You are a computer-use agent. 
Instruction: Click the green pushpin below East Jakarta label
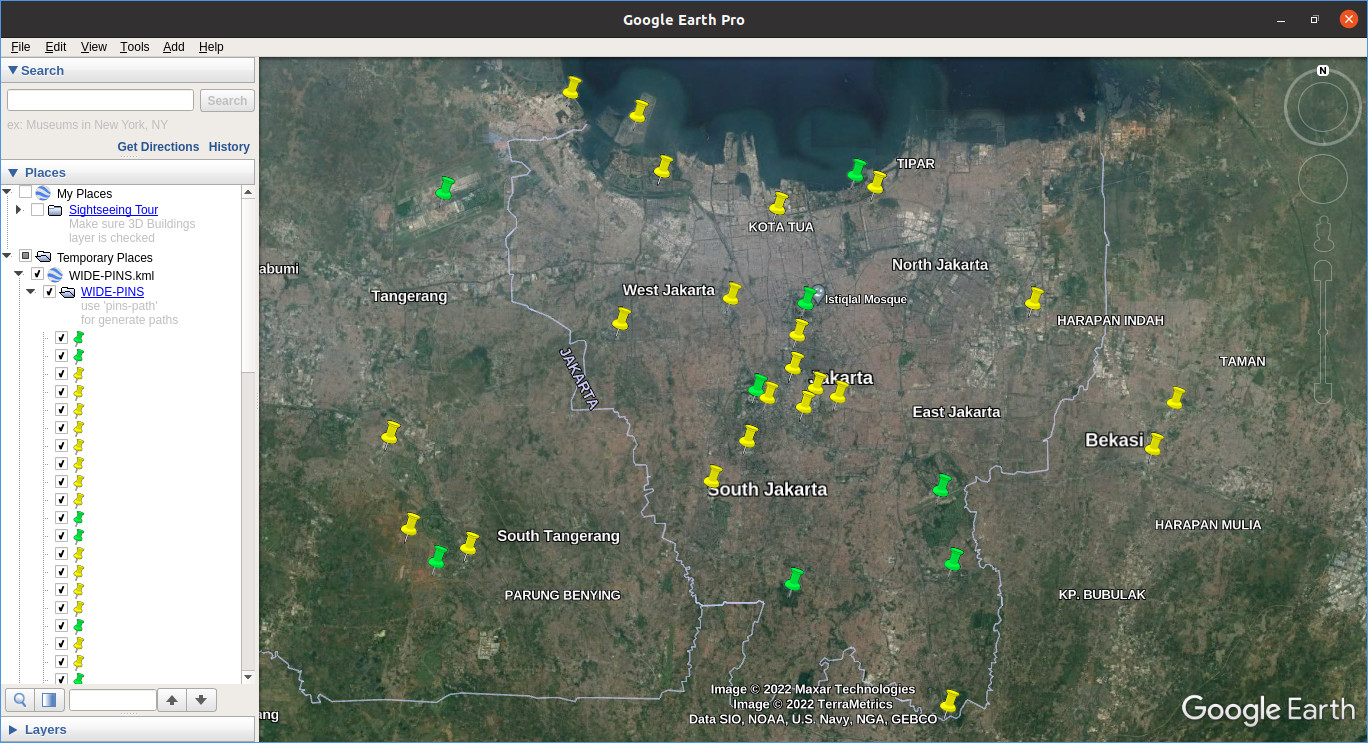pos(941,486)
